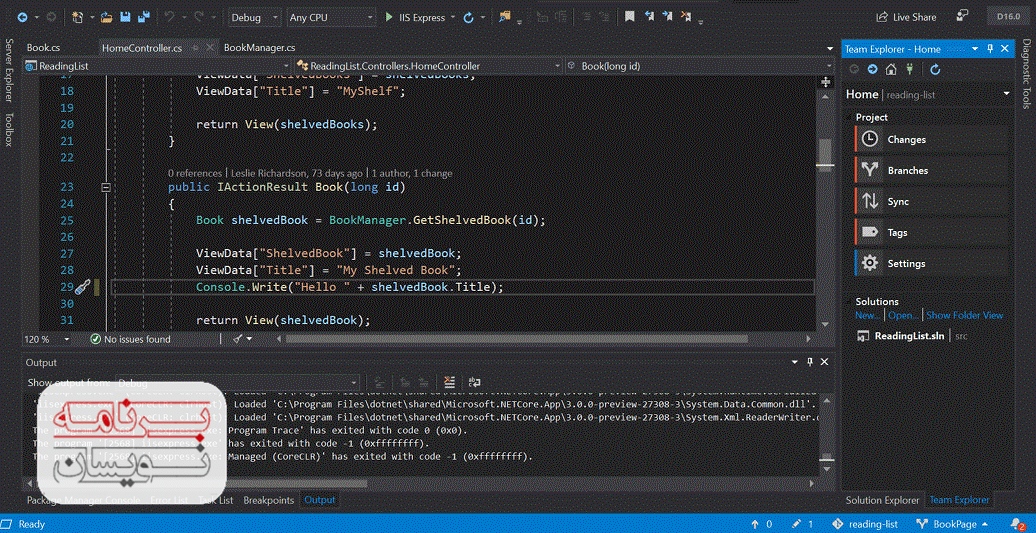
Task: Collapse the Book method at line 23
Action: click(x=106, y=187)
